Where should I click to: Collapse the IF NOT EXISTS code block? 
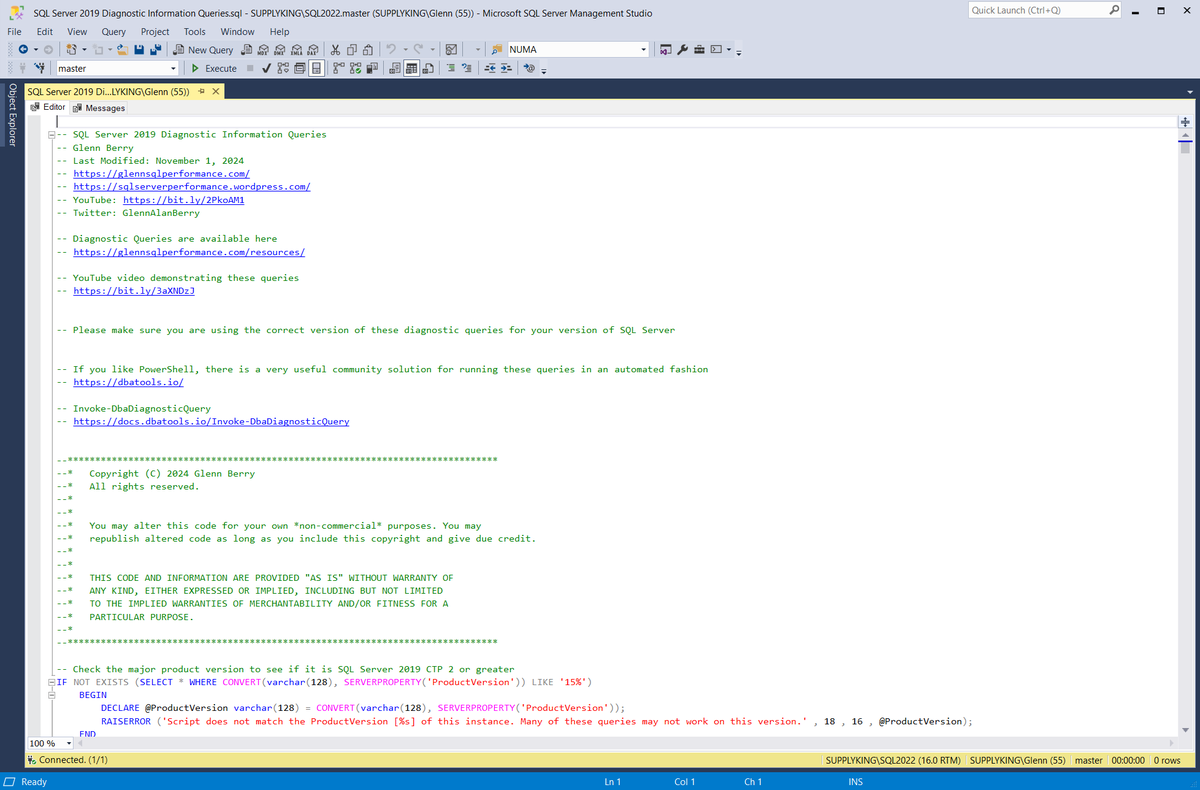[x=51, y=682]
